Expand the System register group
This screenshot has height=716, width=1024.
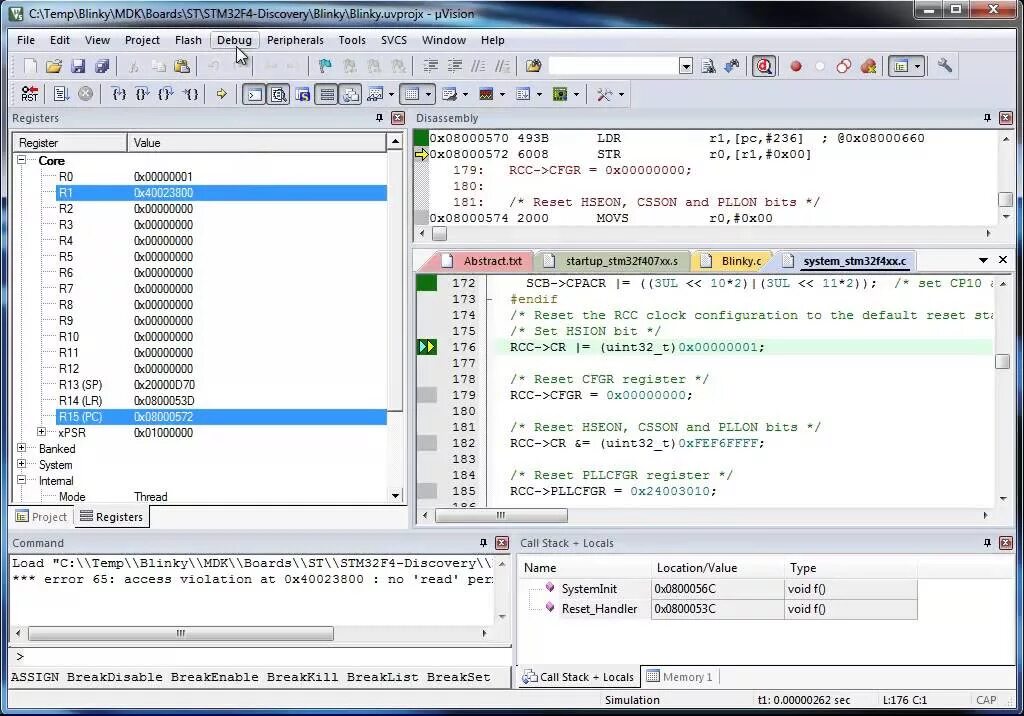[x=22, y=464]
